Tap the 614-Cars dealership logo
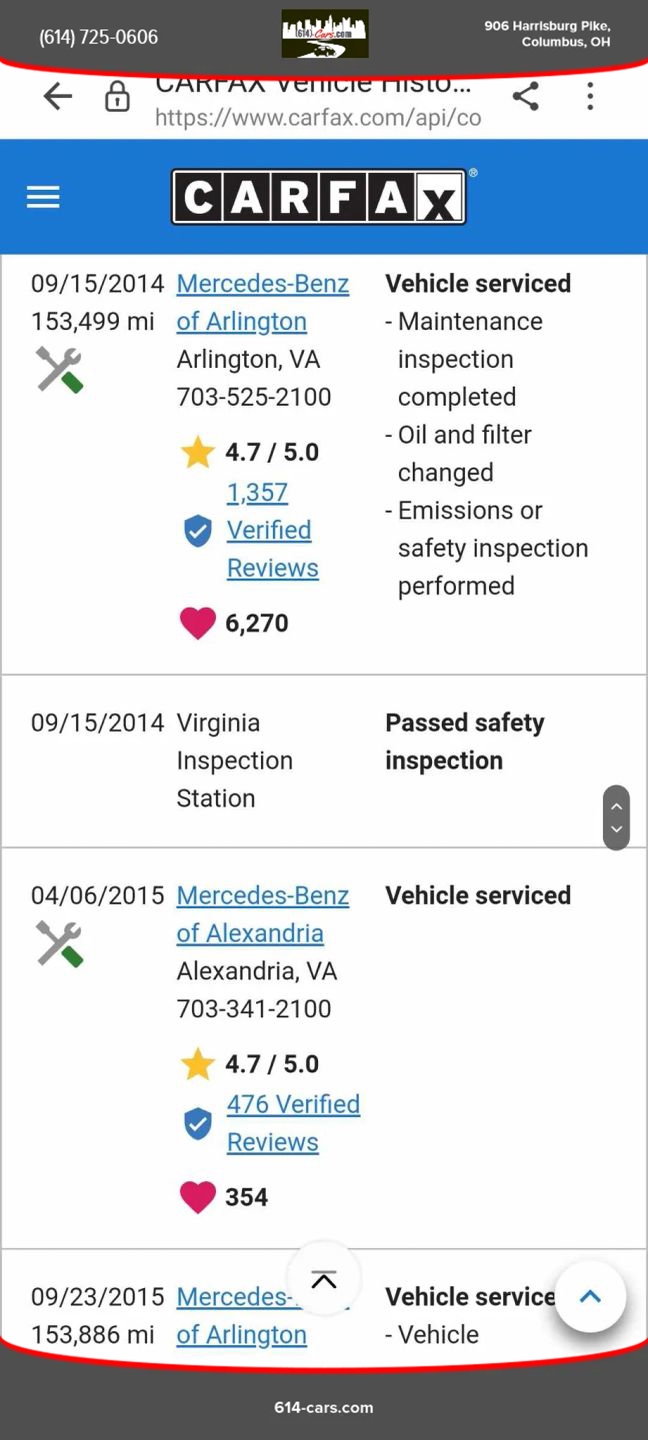The width and height of the screenshot is (648, 1440). coord(324,34)
